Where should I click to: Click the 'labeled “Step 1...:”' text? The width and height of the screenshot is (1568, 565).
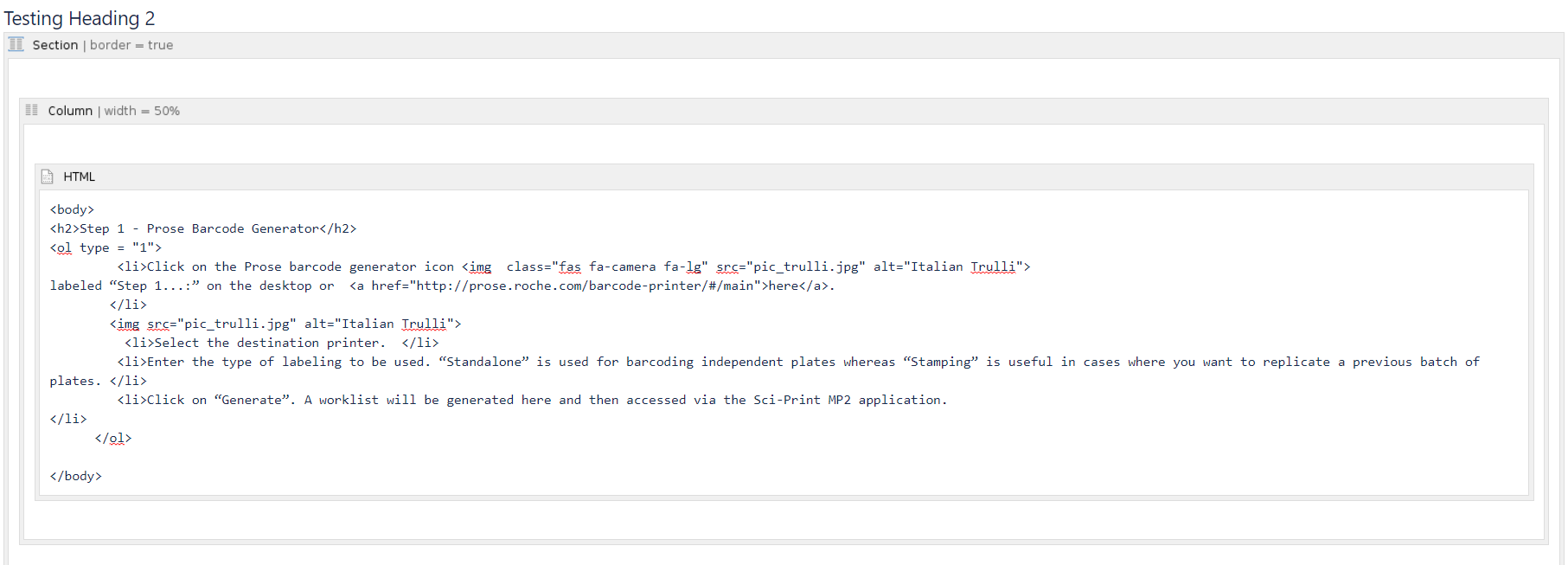click(125, 286)
